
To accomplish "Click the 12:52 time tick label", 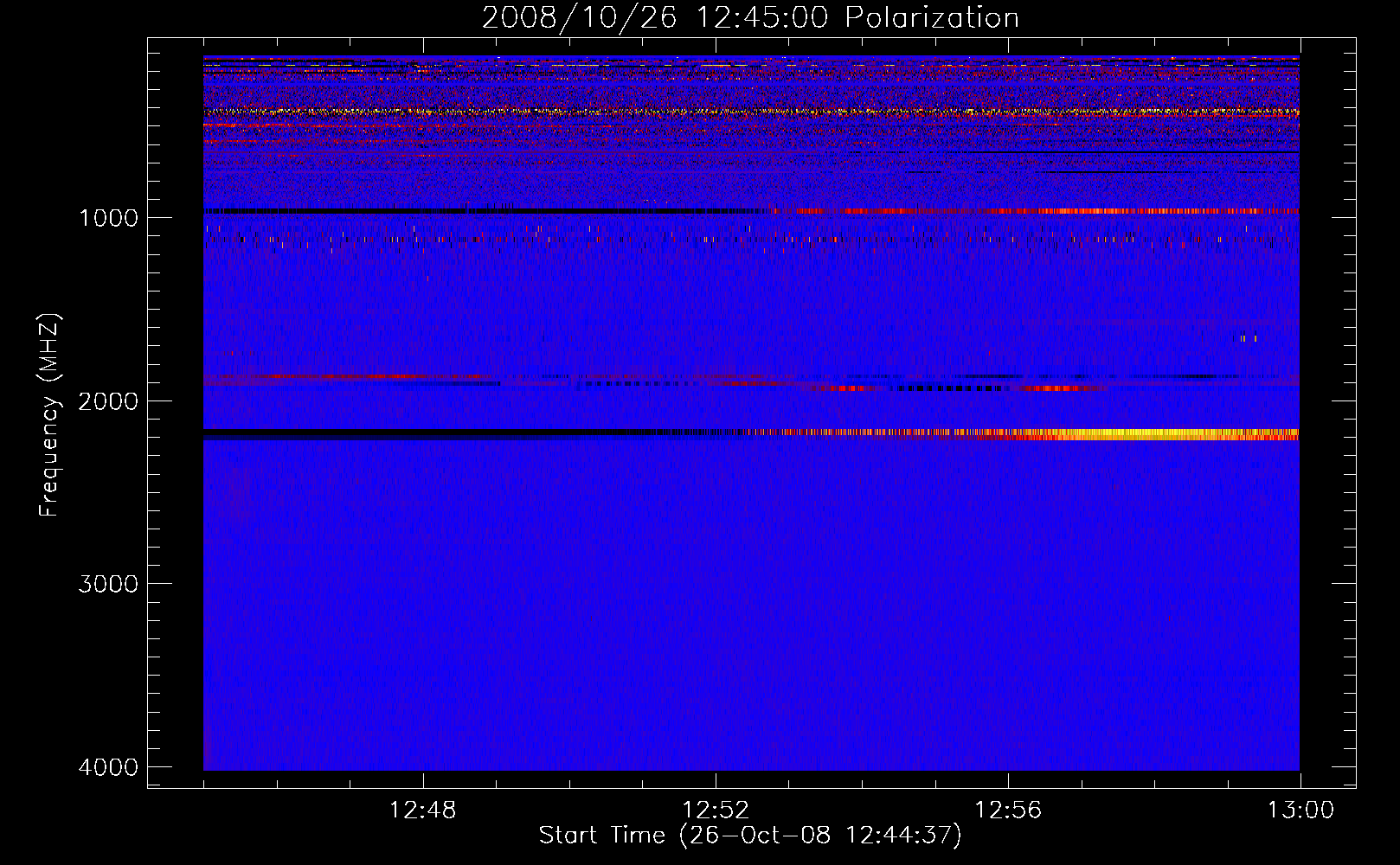I will click(x=716, y=811).
